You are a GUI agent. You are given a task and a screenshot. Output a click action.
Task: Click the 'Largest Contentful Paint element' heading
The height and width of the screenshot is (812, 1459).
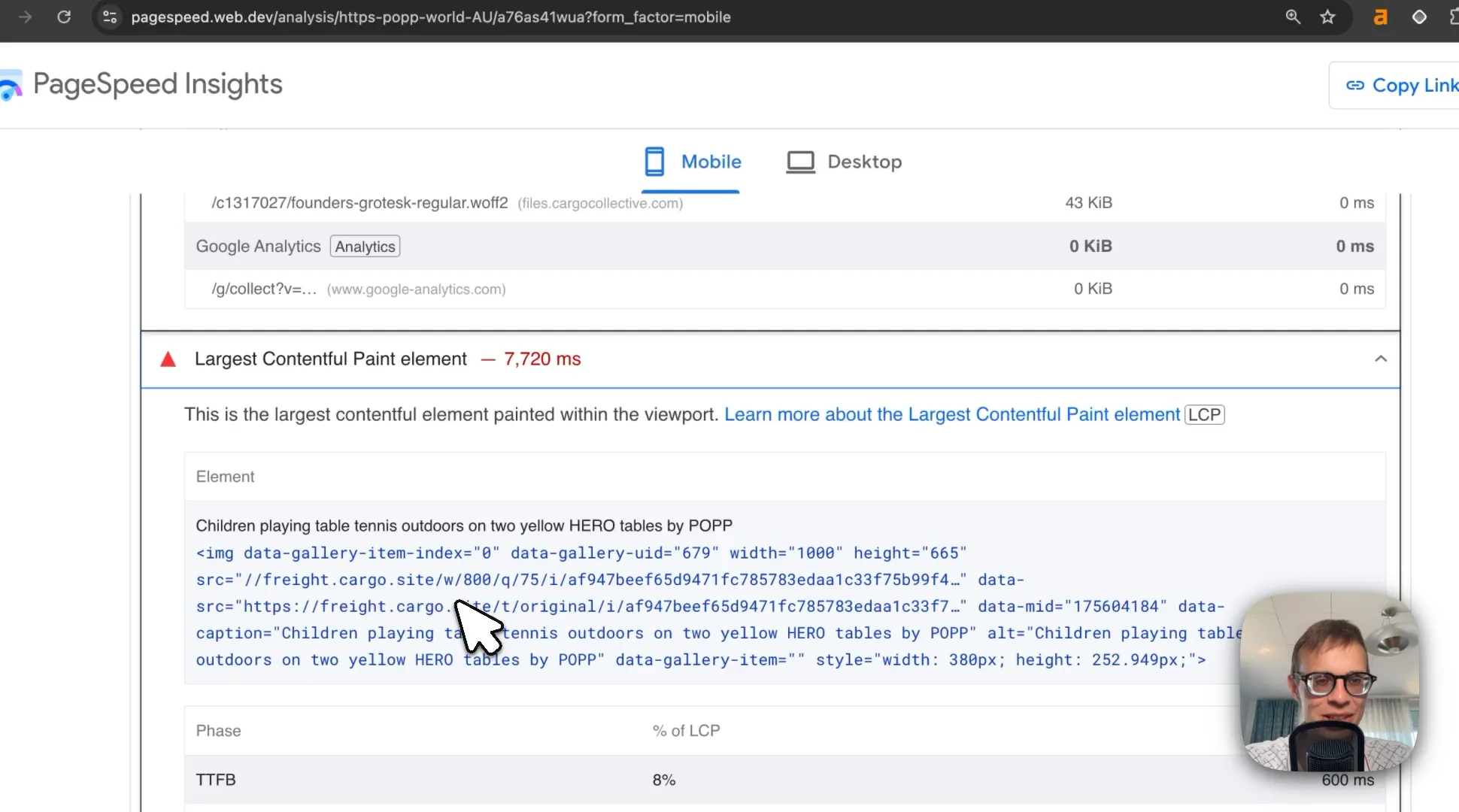tap(331, 359)
